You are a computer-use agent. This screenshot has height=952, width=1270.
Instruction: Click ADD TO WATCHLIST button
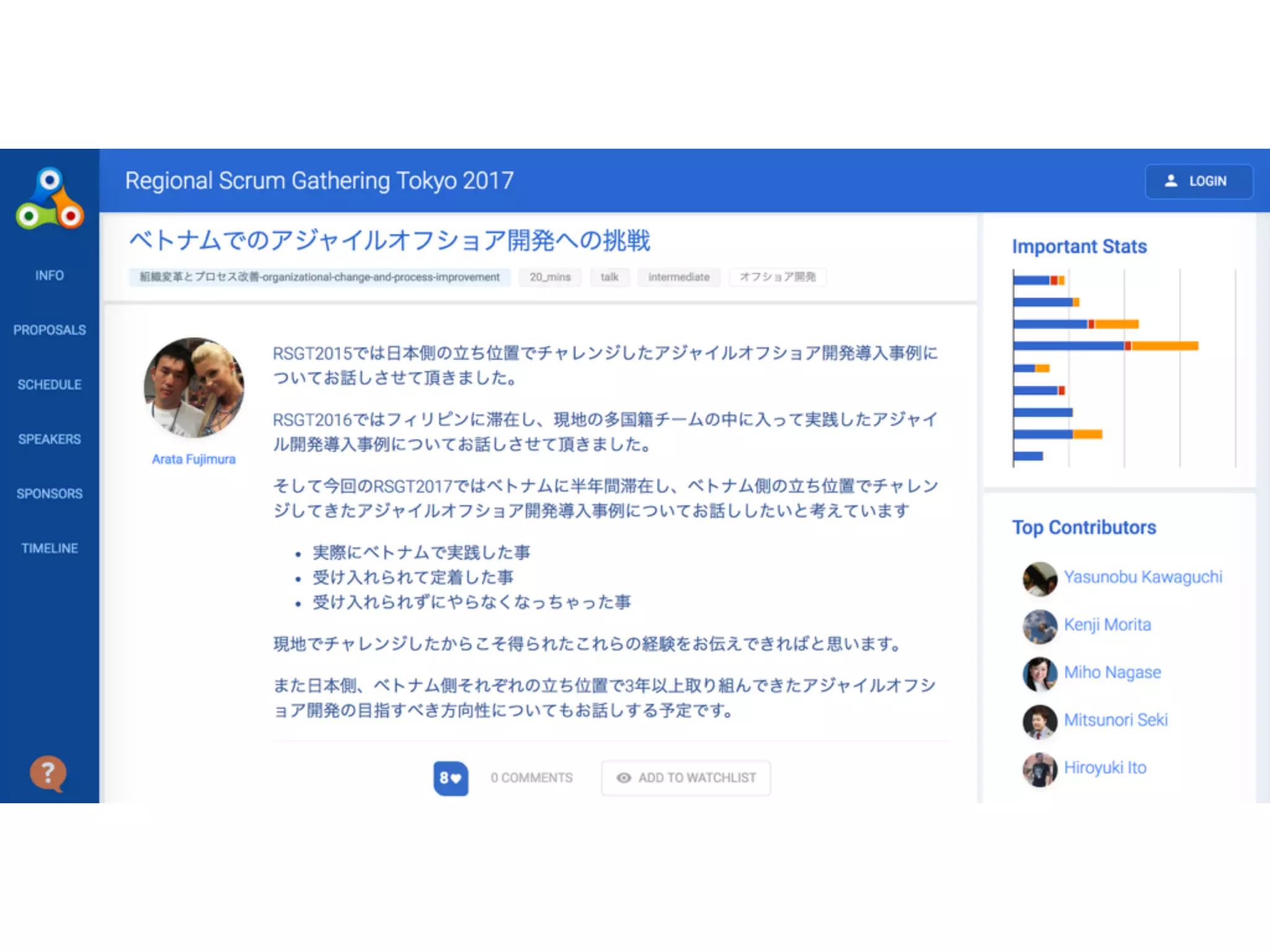pyautogui.click(x=686, y=778)
